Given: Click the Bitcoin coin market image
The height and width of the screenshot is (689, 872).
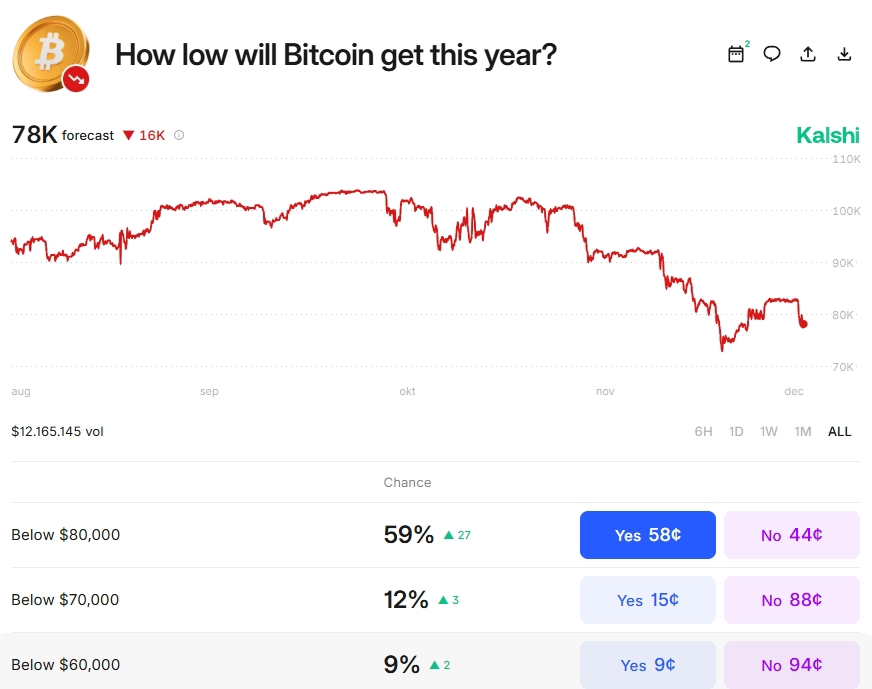Looking at the screenshot, I should 48,50.
